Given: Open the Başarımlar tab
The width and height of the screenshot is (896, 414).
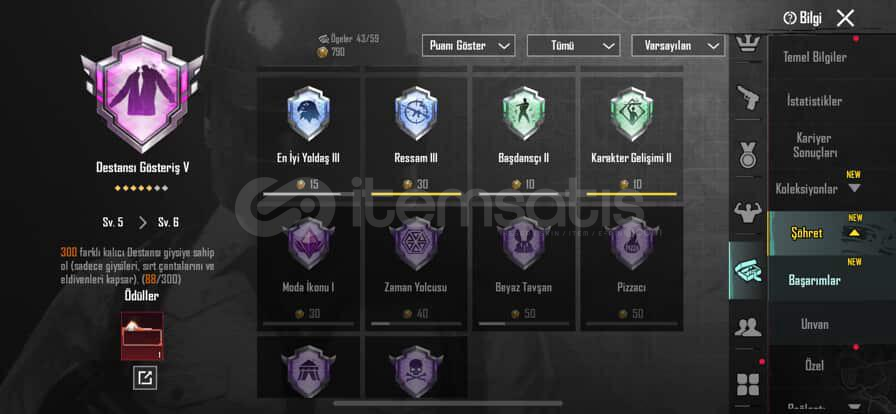Looking at the screenshot, I should coord(814,280).
